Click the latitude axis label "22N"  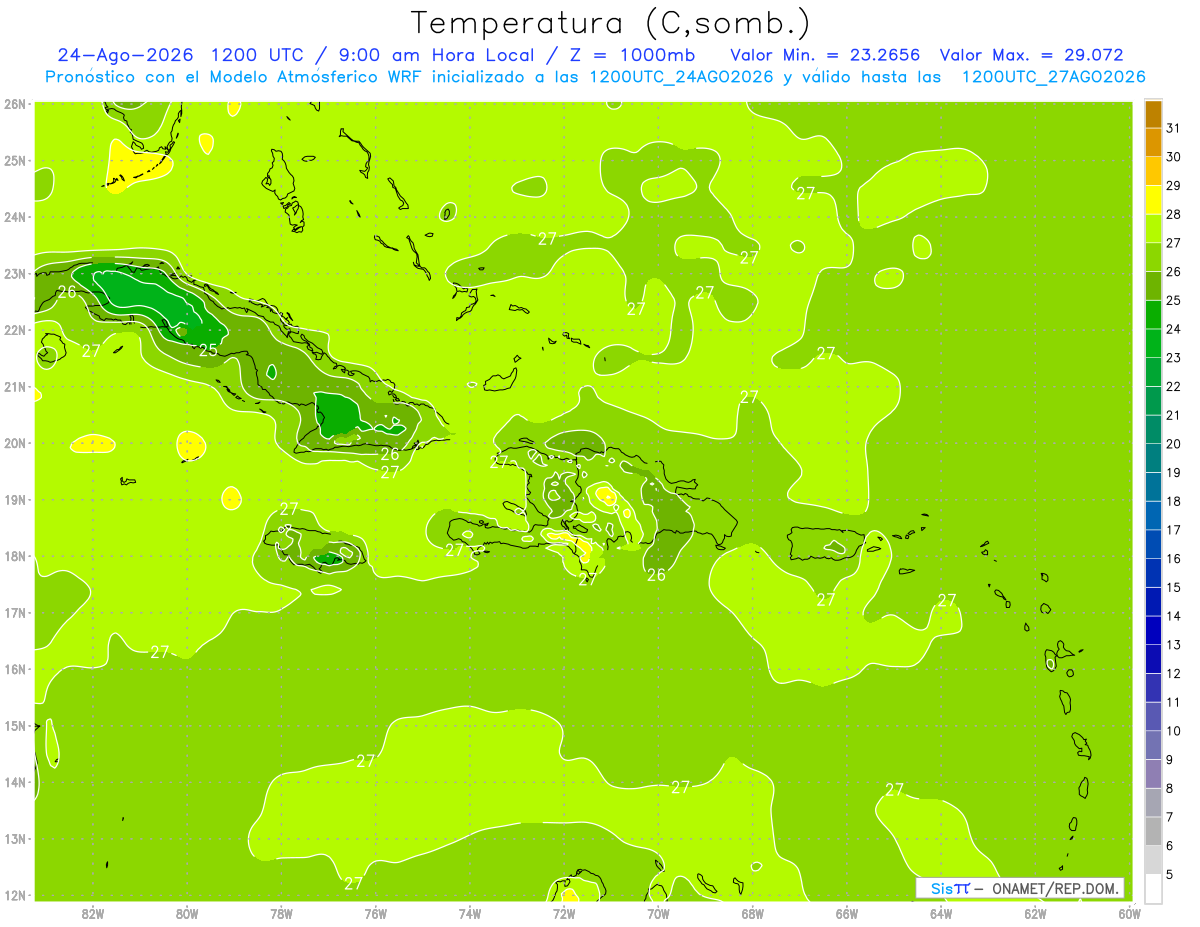click(x=14, y=330)
